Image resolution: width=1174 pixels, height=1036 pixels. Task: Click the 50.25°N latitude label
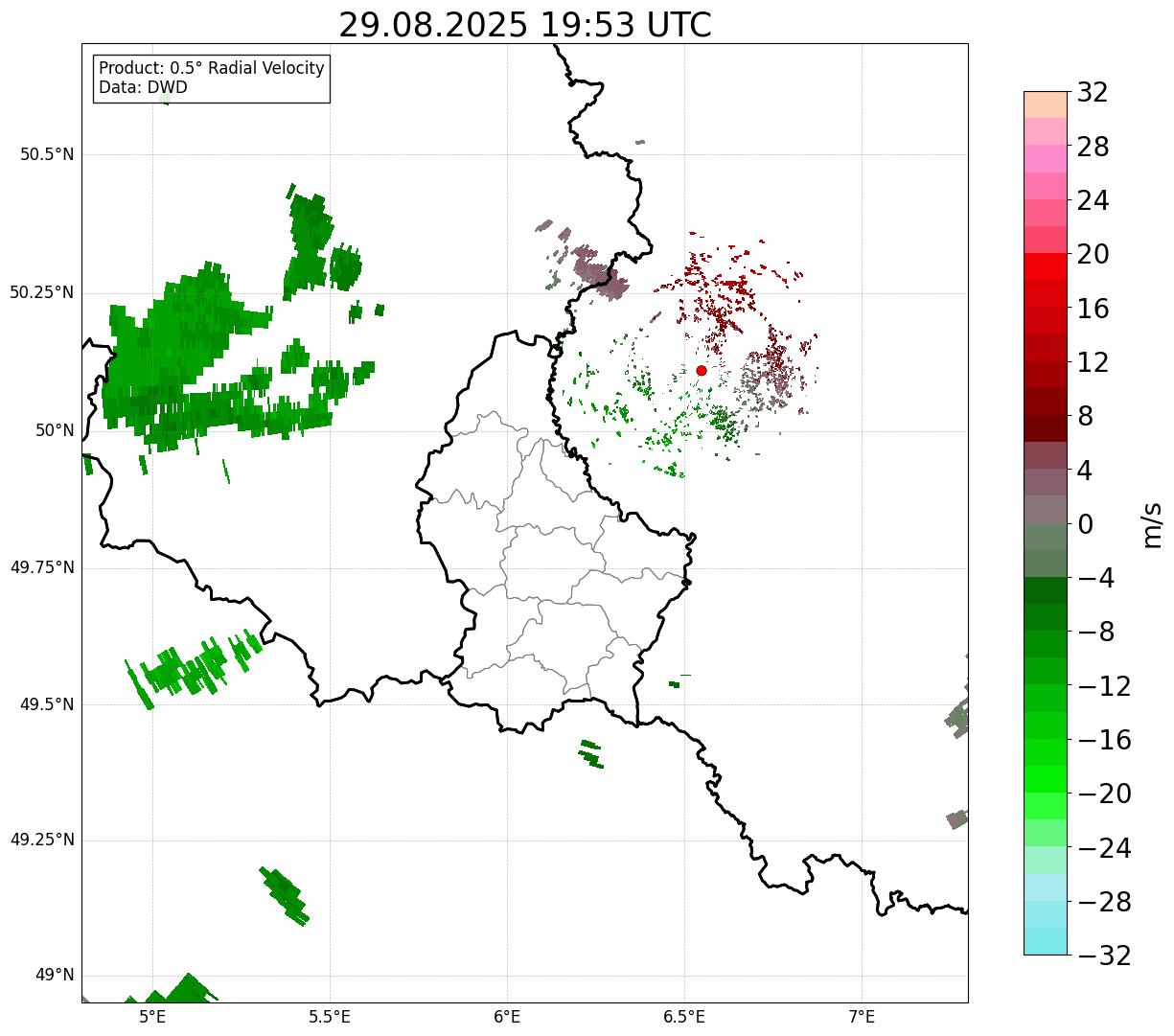click(x=42, y=292)
